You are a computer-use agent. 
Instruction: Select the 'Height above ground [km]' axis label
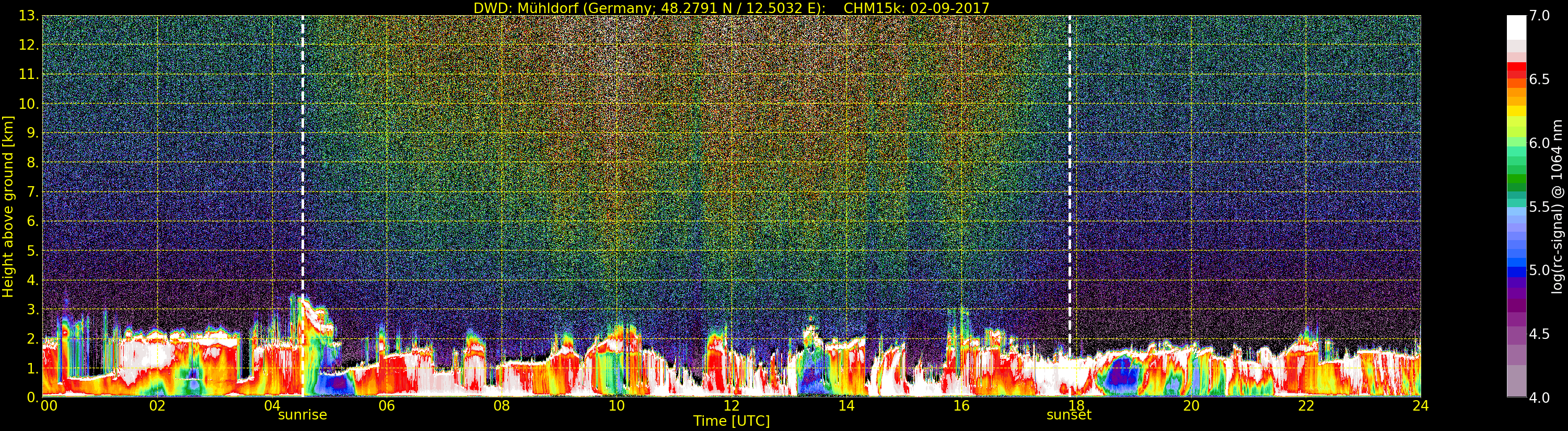8,207
